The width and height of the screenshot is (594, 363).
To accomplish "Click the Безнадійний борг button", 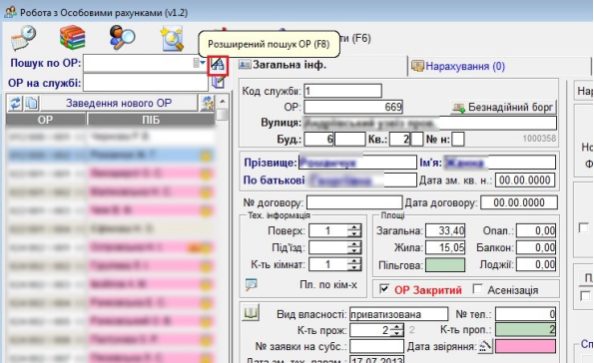I will point(503,108).
